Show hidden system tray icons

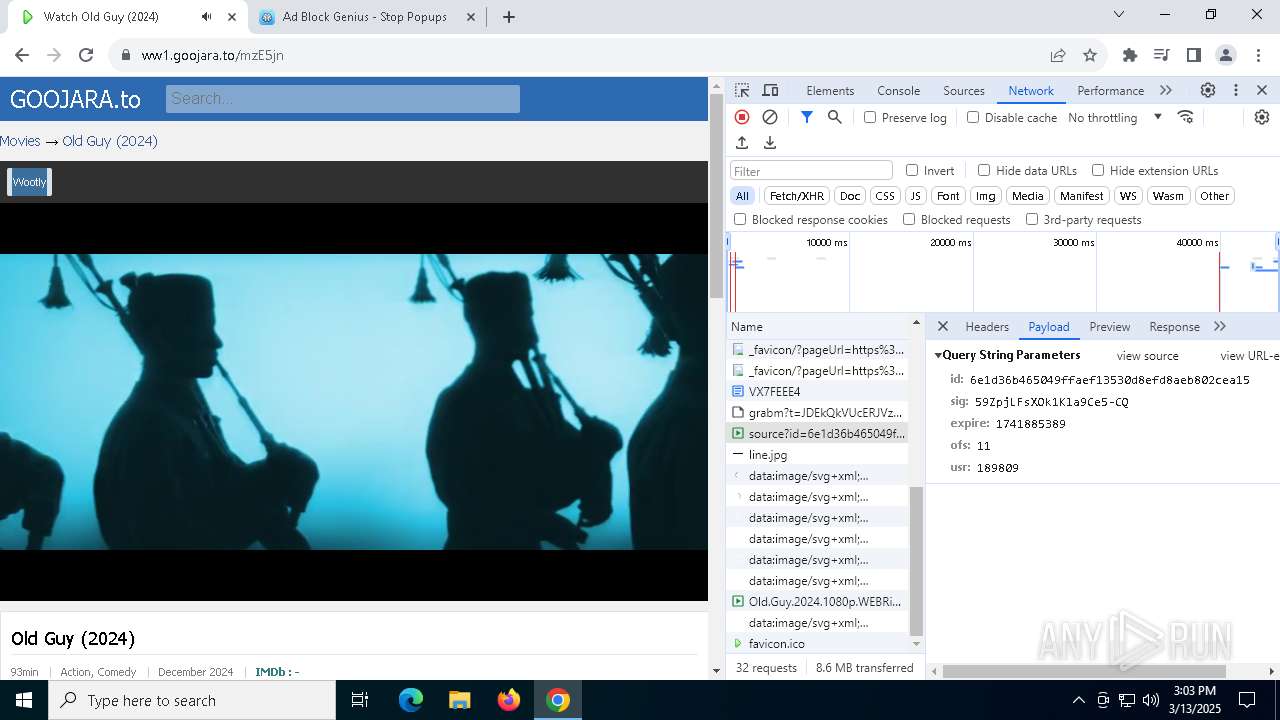click(1078, 700)
